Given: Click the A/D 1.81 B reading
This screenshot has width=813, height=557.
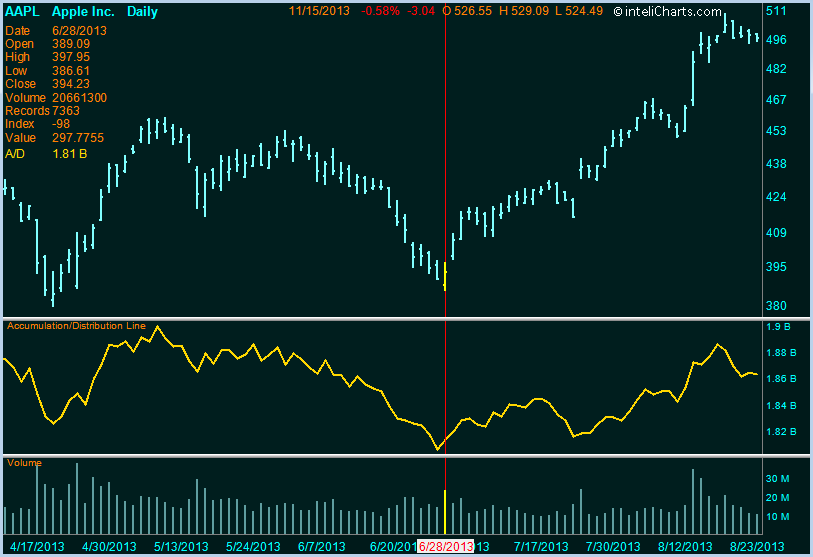Looking at the screenshot, I should [46, 154].
